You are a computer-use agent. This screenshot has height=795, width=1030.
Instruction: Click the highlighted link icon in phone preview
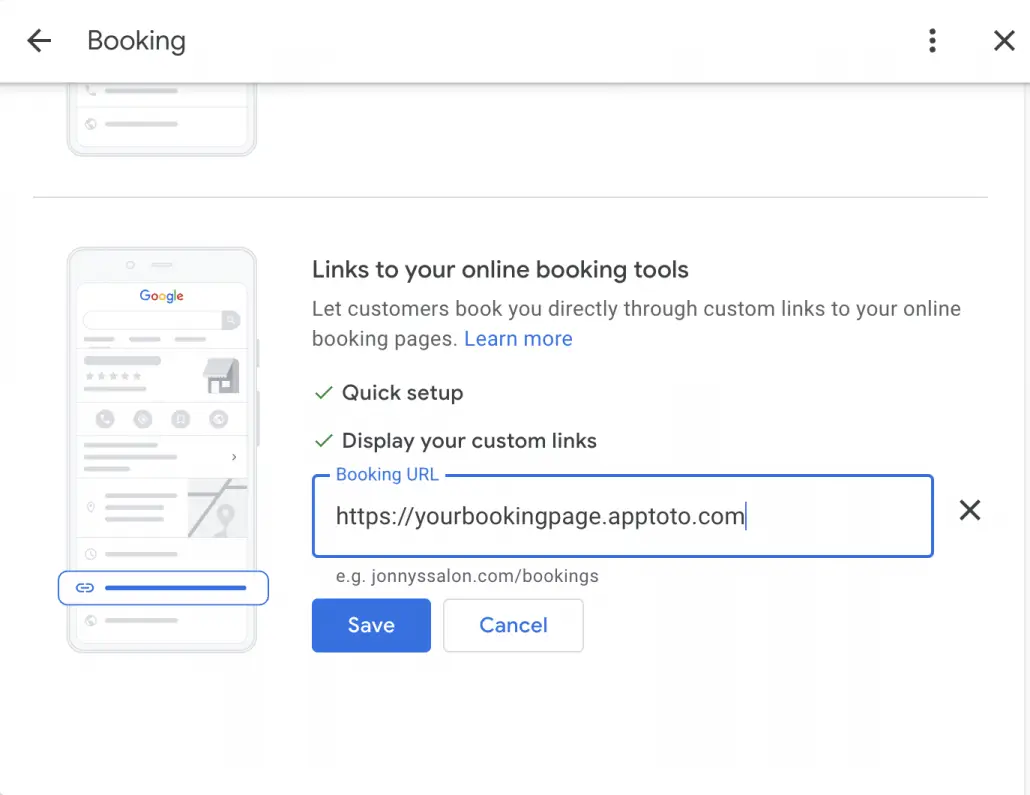pos(85,588)
